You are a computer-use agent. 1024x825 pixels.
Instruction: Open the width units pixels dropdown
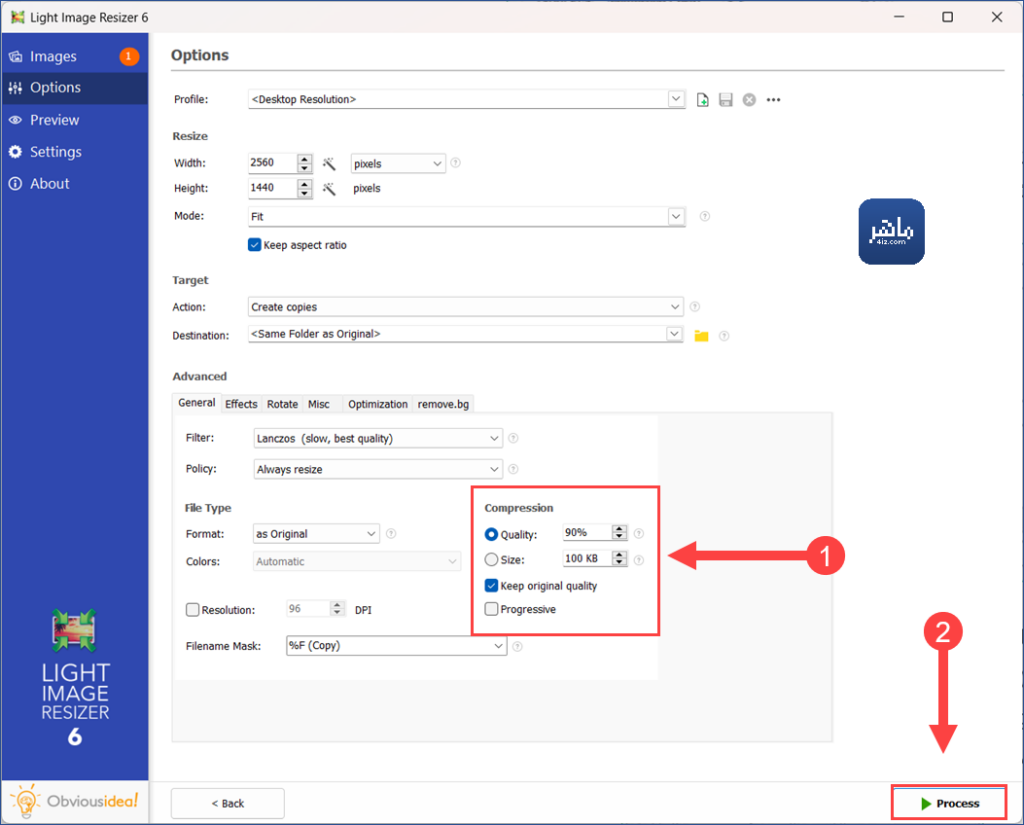[x=398, y=163]
